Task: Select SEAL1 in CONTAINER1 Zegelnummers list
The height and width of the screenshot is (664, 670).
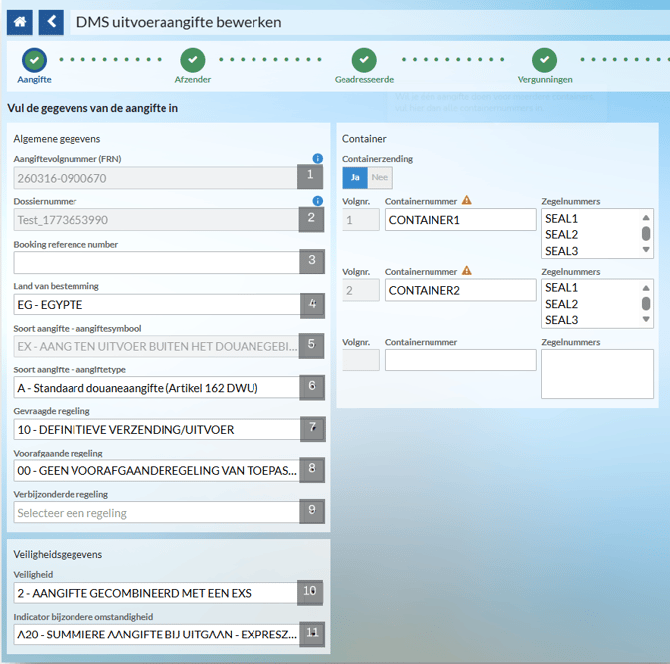Action: pos(561,218)
